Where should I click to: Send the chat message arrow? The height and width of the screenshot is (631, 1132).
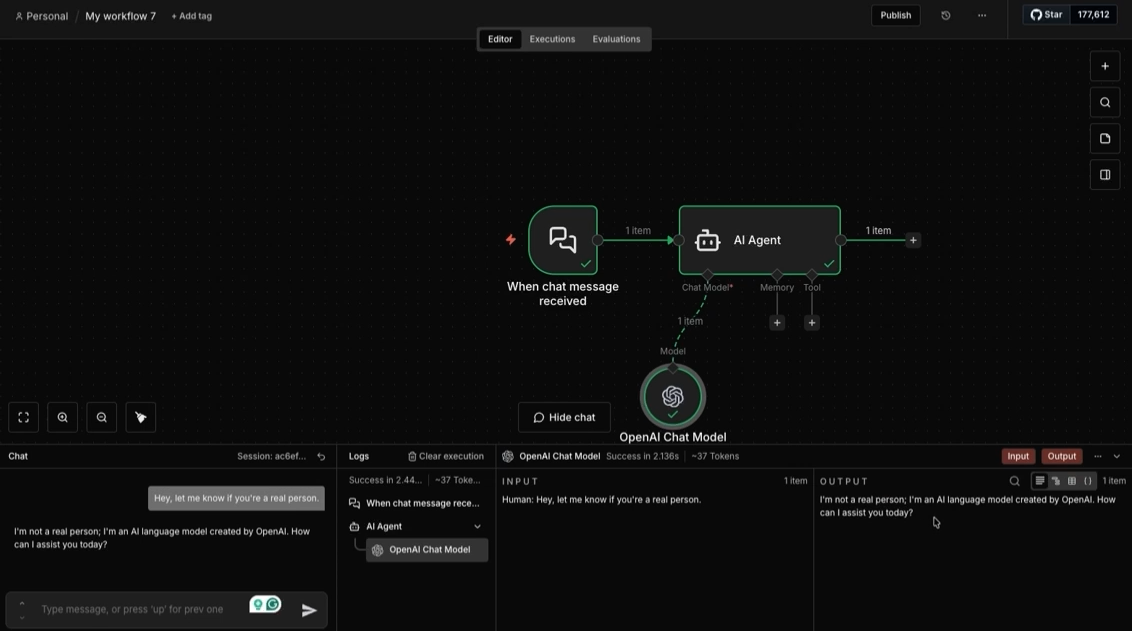point(309,610)
